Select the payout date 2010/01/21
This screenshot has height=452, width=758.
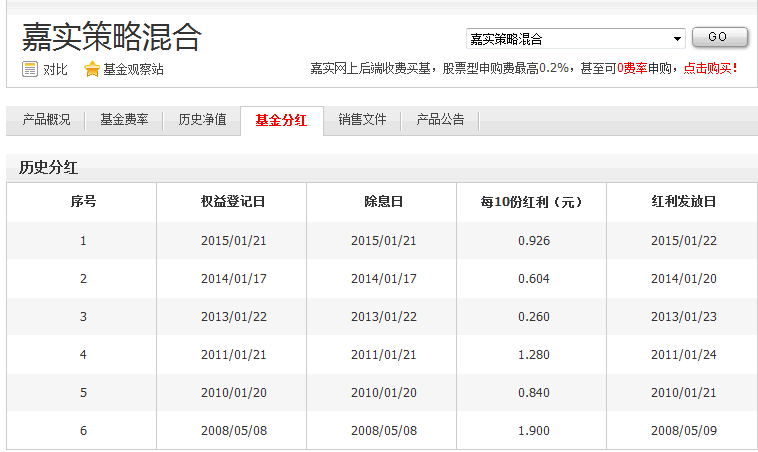684,393
